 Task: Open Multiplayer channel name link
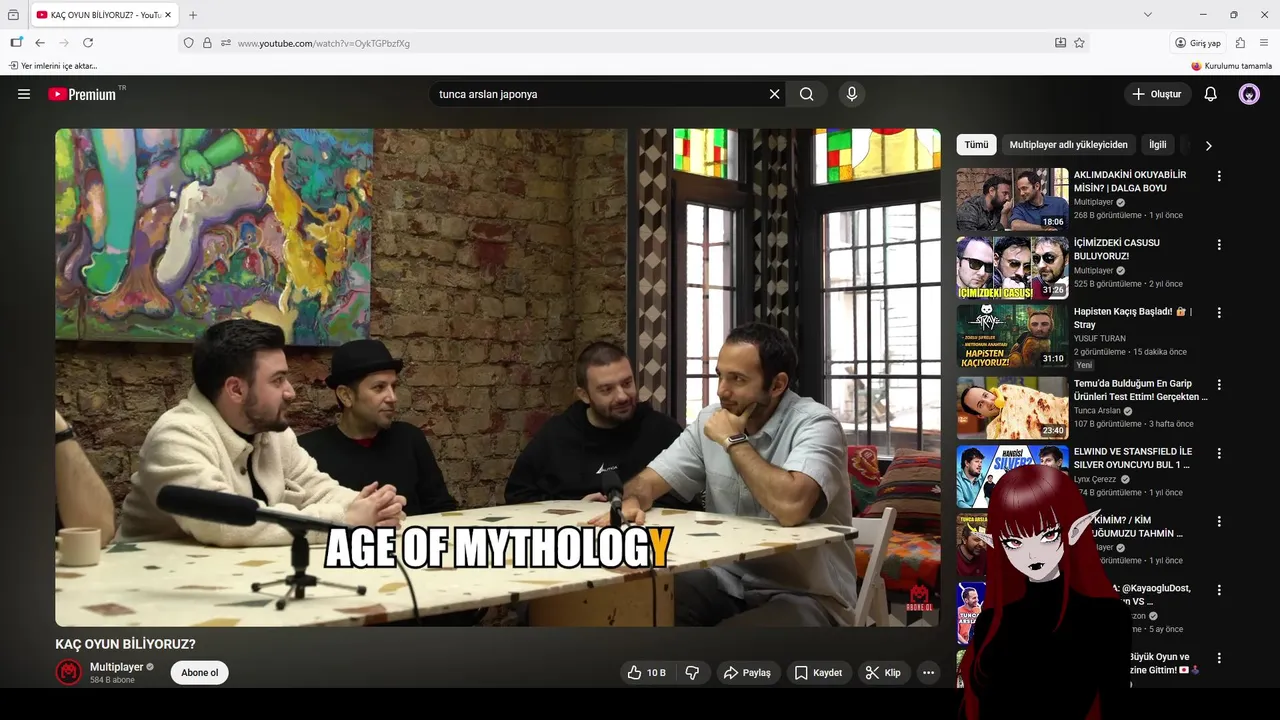pyautogui.click(x=117, y=667)
